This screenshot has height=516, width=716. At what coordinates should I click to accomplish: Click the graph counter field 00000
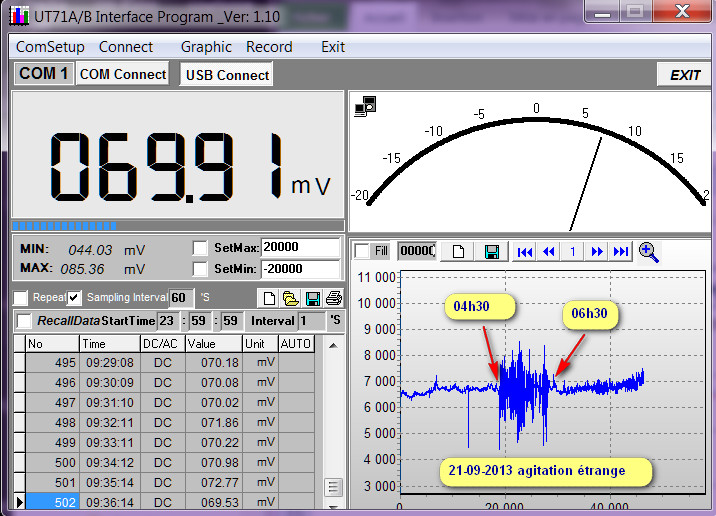click(416, 251)
